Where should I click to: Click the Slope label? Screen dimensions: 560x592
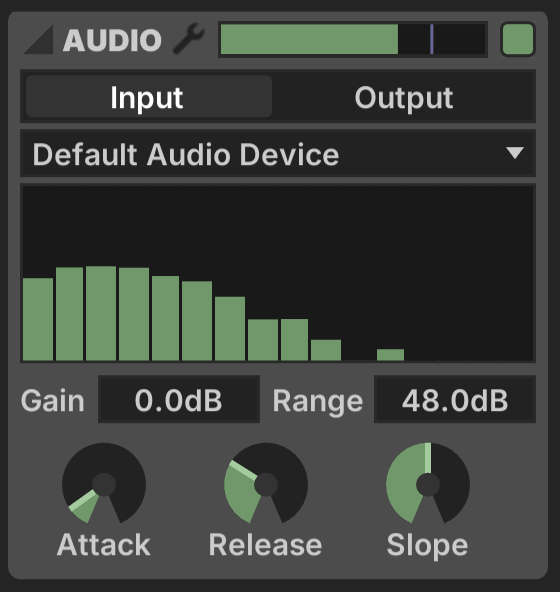coord(427,546)
